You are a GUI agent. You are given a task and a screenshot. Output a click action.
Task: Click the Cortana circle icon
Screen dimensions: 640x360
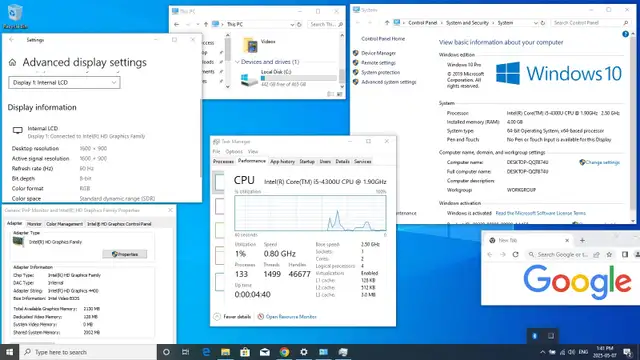pyautogui.click(x=166, y=352)
